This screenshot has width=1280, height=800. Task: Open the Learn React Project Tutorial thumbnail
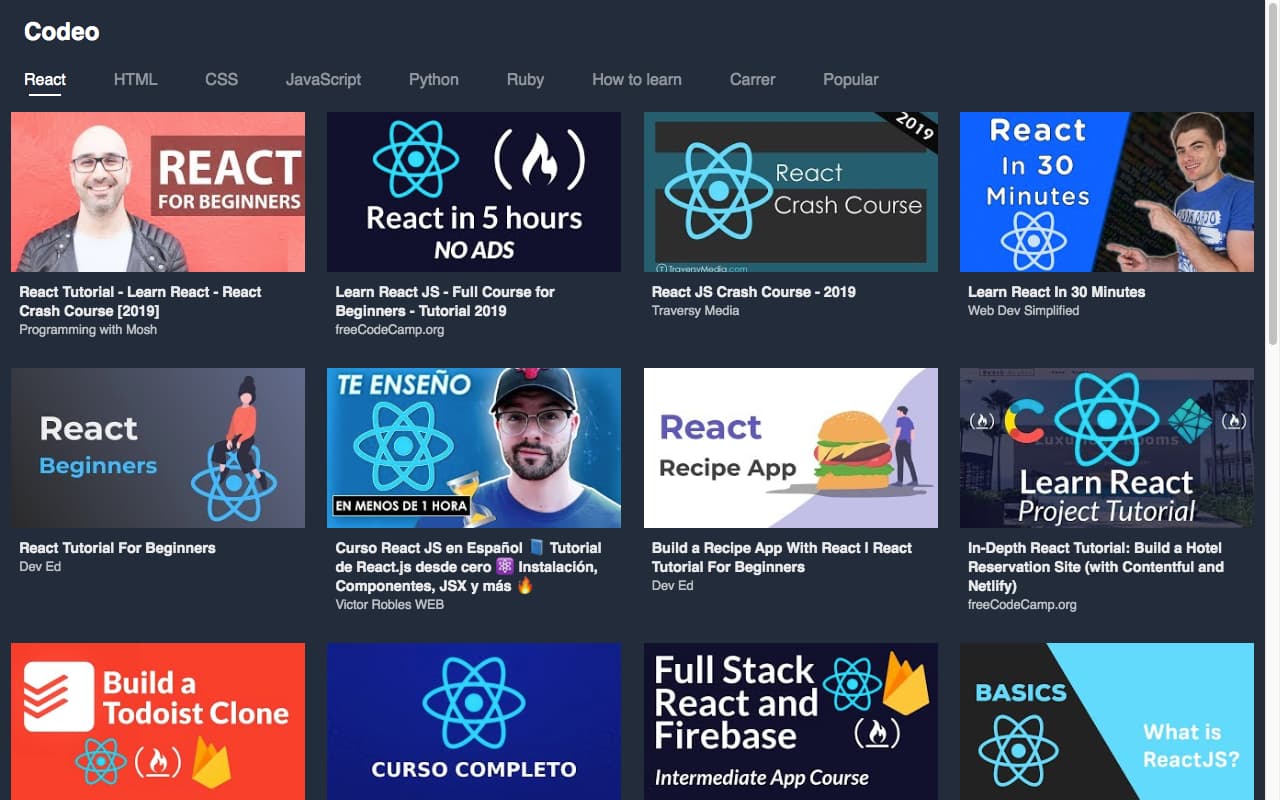pos(1107,448)
